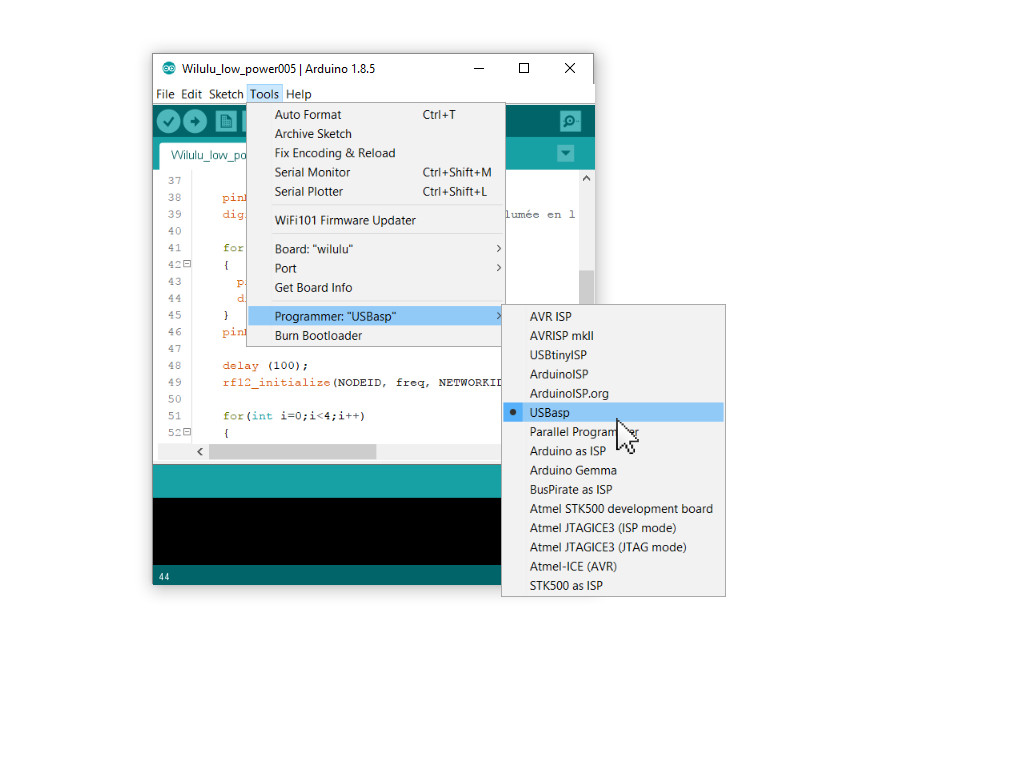Click the vertical scrollbar up arrow
The width and height of the screenshot is (1024, 768).
tap(586, 178)
